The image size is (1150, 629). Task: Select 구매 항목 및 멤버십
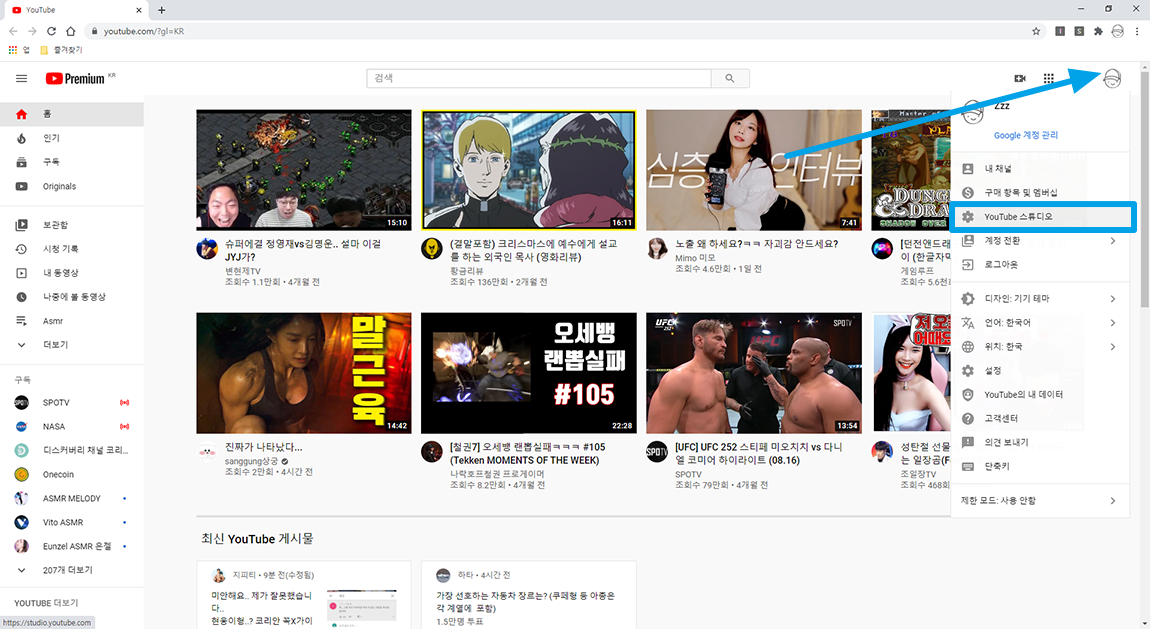[x=1040, y=193]
